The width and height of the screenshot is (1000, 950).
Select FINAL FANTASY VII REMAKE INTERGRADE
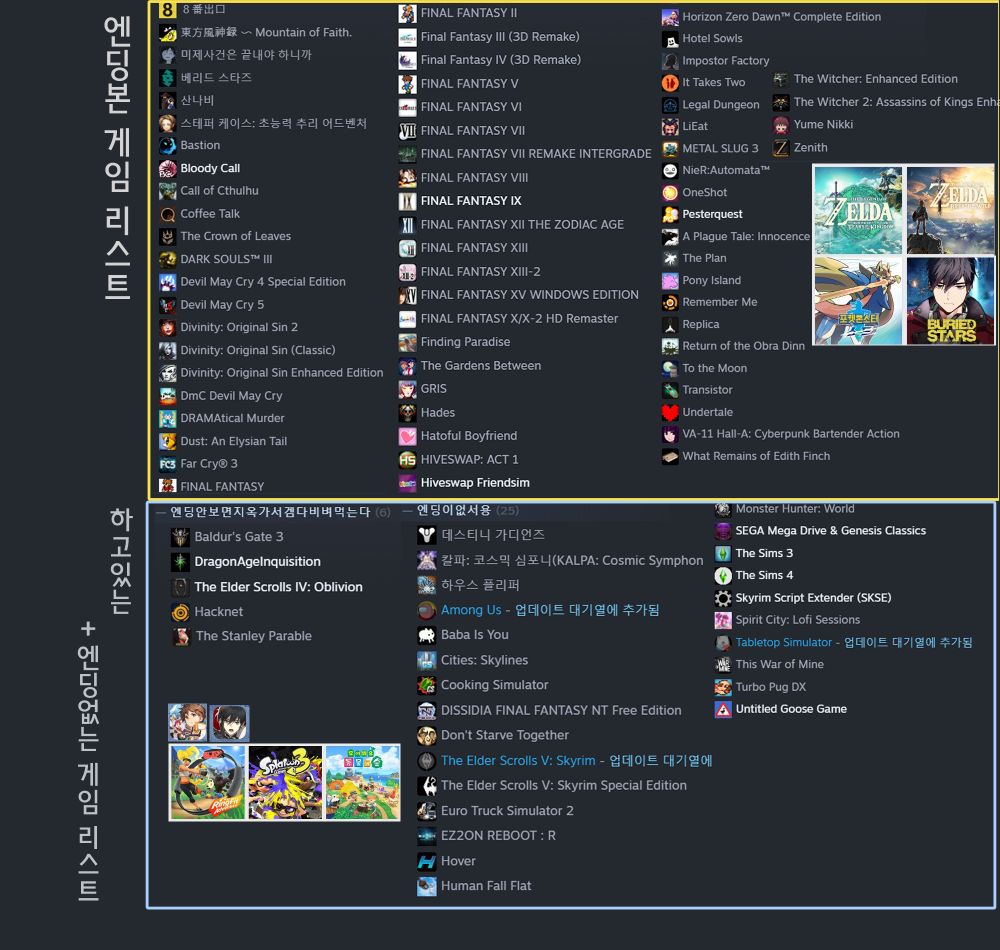pyautogui.click(x=536, y=154)
